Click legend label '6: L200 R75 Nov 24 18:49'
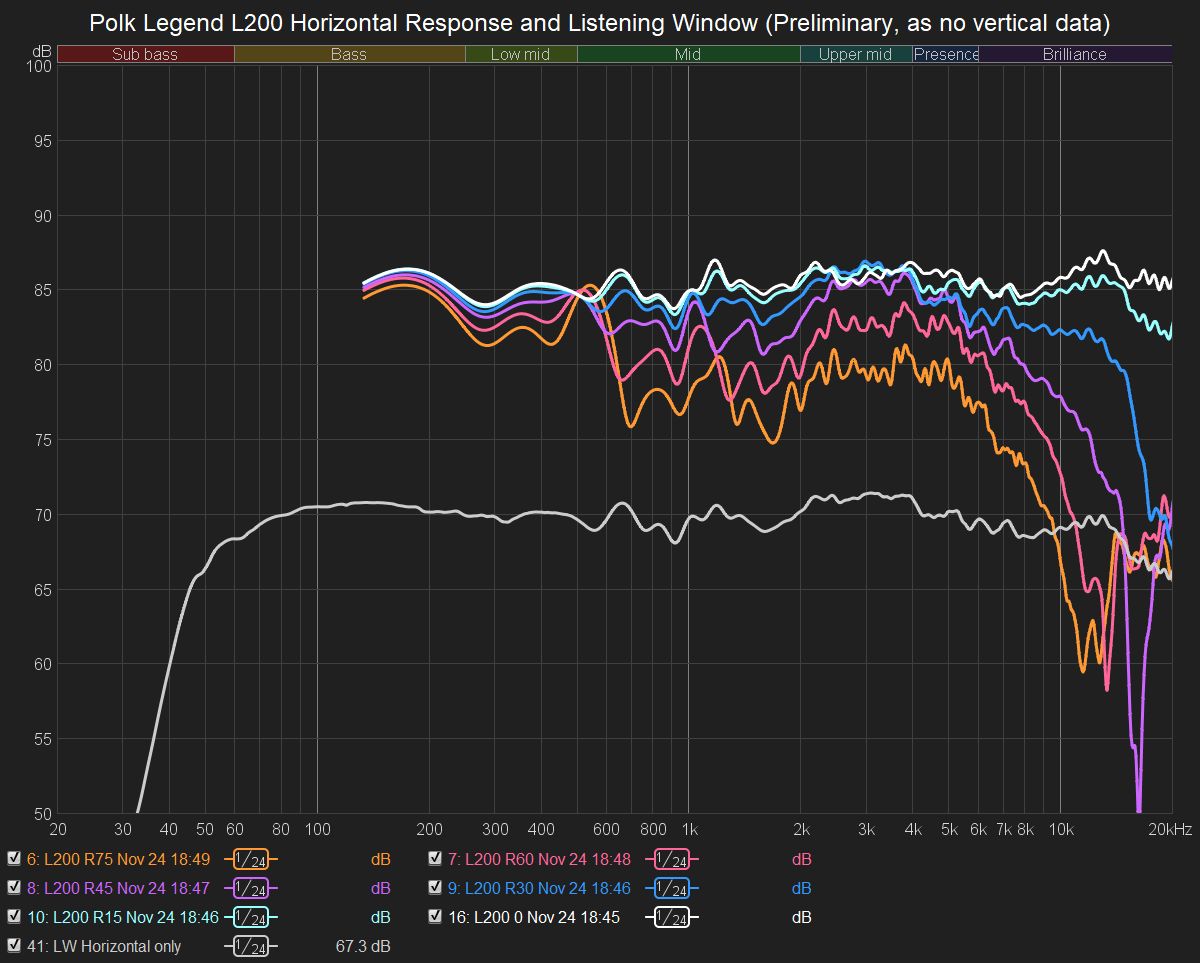The height and width of the screenshot is (963, 1200). click(x=118, y=859)
